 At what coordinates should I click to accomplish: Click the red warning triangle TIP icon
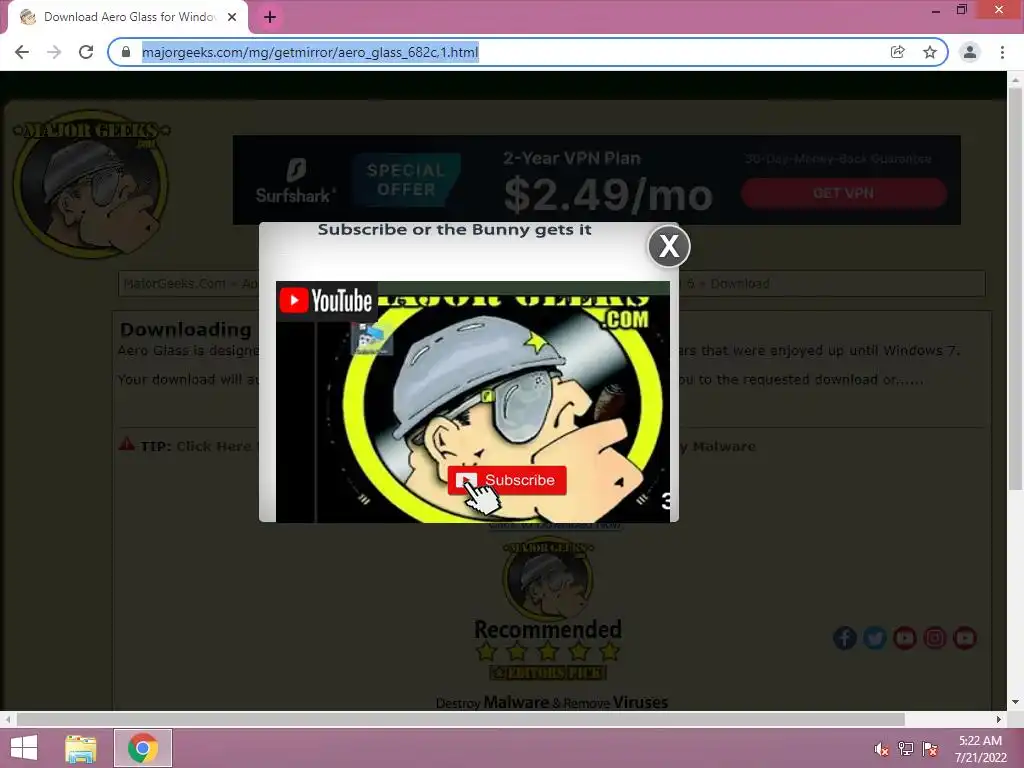(127, 445)
